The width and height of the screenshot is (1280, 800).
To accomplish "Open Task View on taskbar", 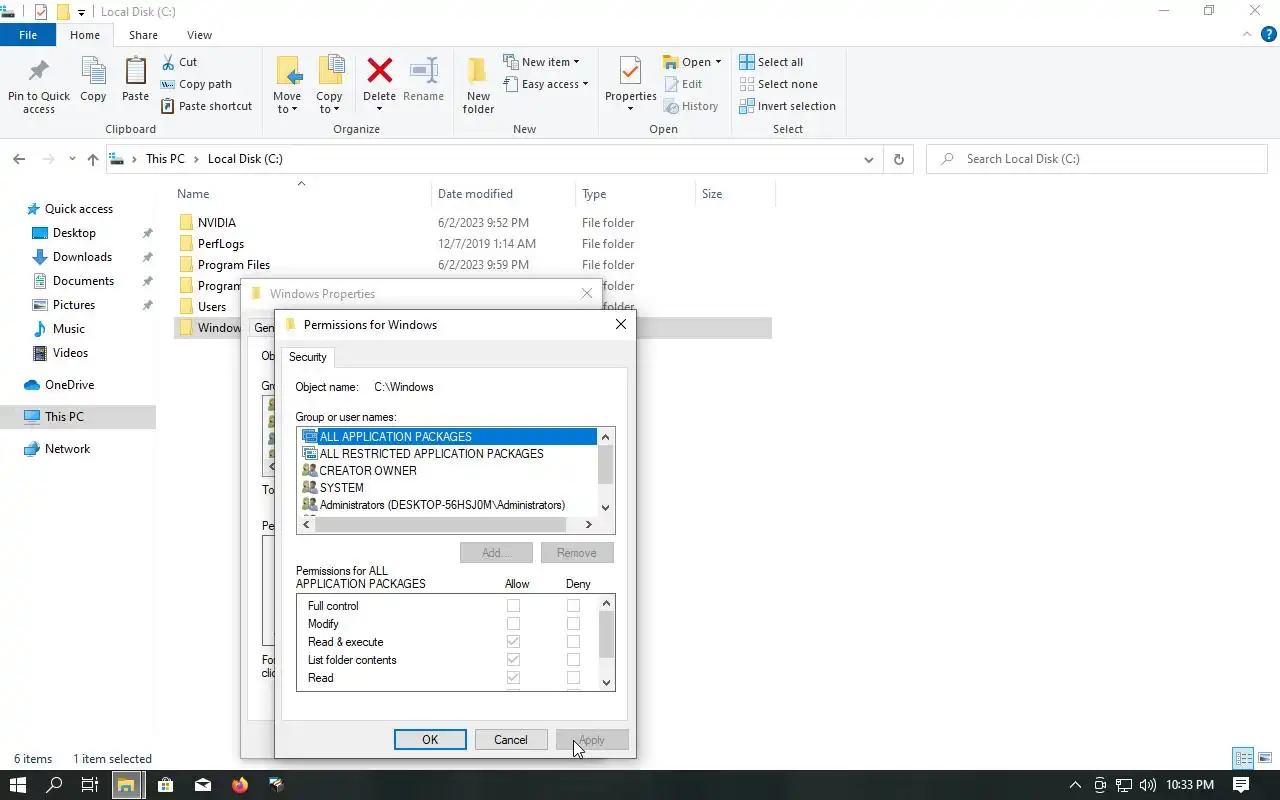I will coord(89,785).
